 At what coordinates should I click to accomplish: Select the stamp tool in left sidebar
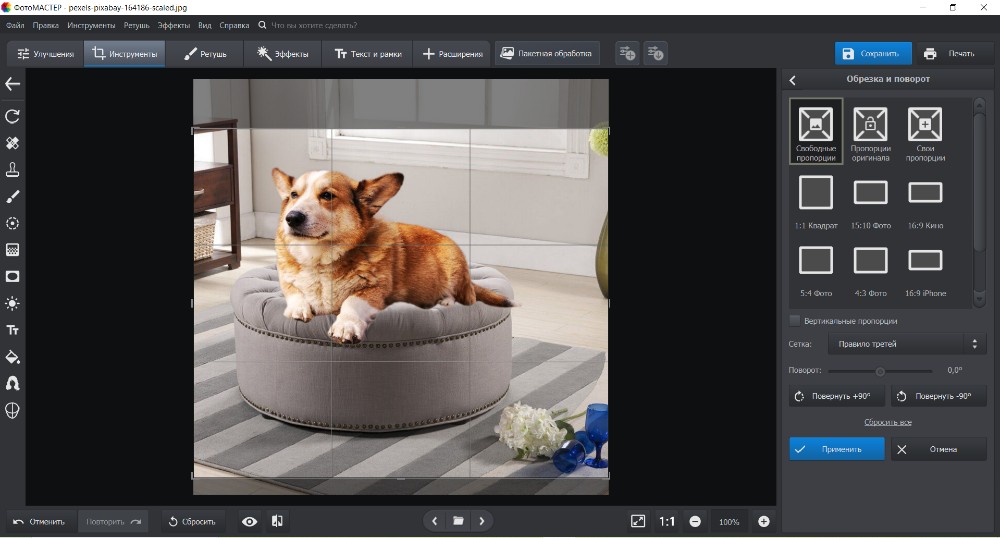[13, 169]
